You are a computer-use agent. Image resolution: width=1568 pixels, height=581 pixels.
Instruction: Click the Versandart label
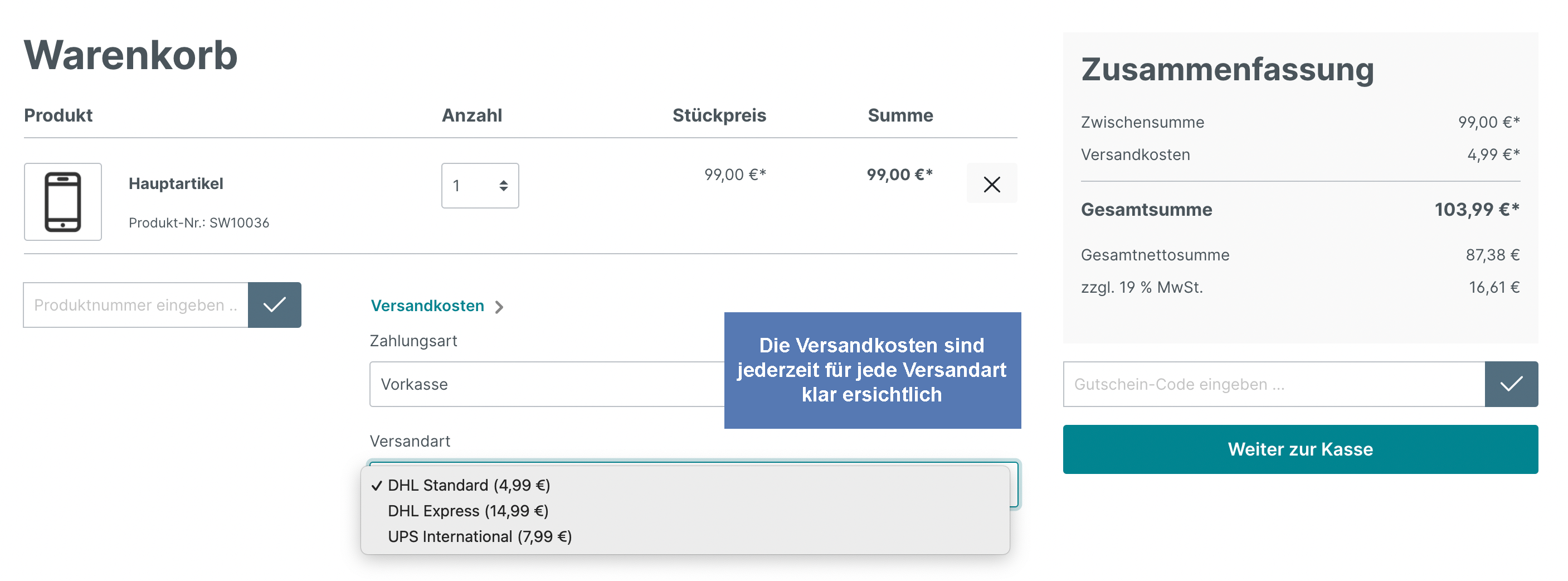[410, 441]
